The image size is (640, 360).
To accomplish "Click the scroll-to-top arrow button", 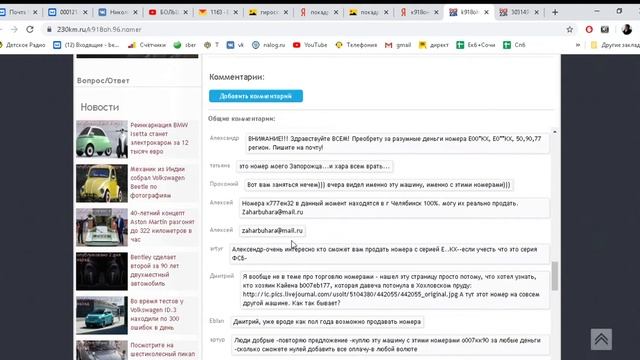I will (601, 339).
